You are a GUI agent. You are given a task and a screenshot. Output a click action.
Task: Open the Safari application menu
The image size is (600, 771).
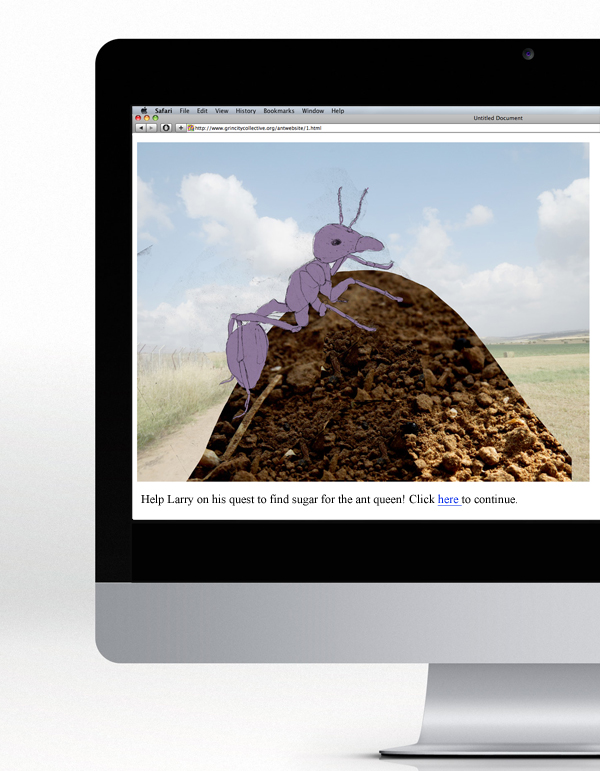[x=164, y=111]
